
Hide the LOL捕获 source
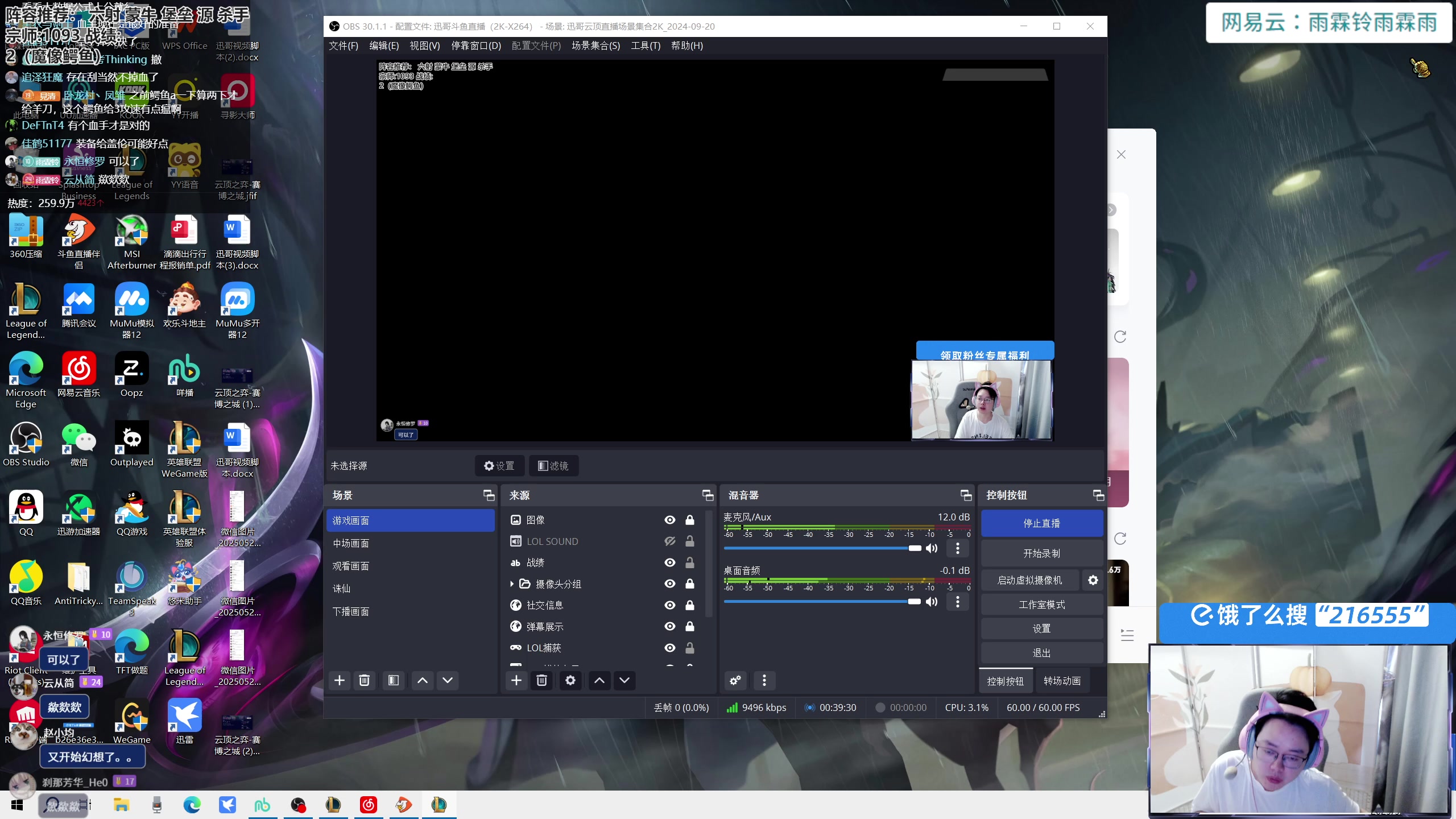(x=670, y=648)
